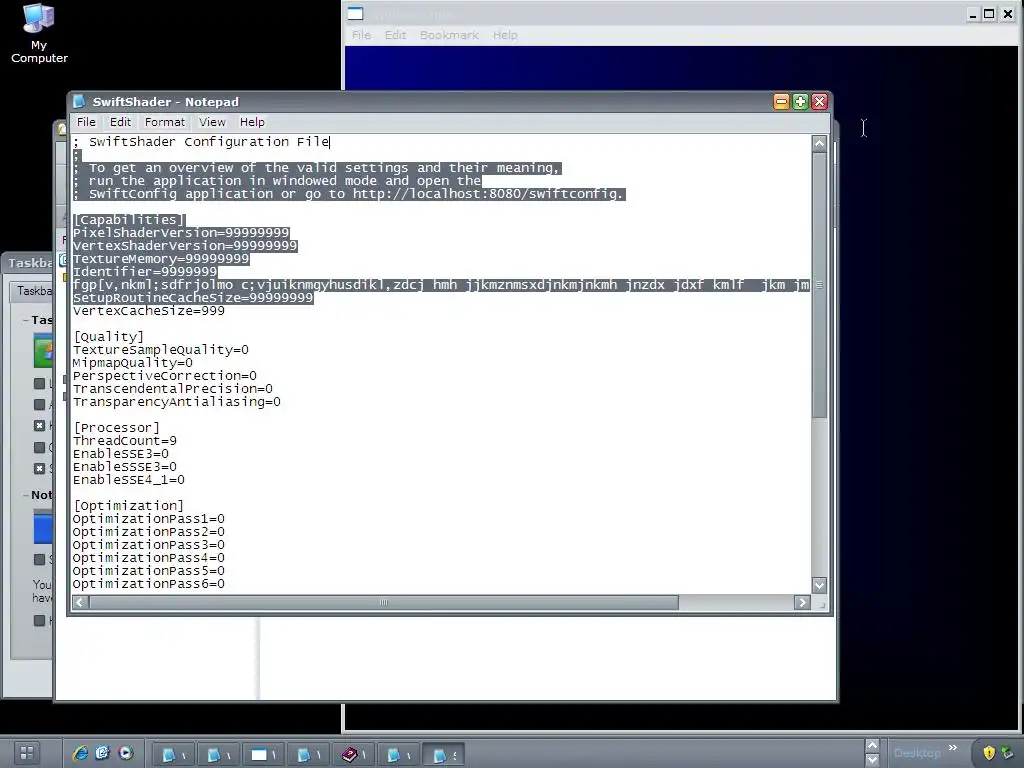Switch to the sixth taskbar button
This screenshot has width=1024, height=768.
tap(398, 755)
